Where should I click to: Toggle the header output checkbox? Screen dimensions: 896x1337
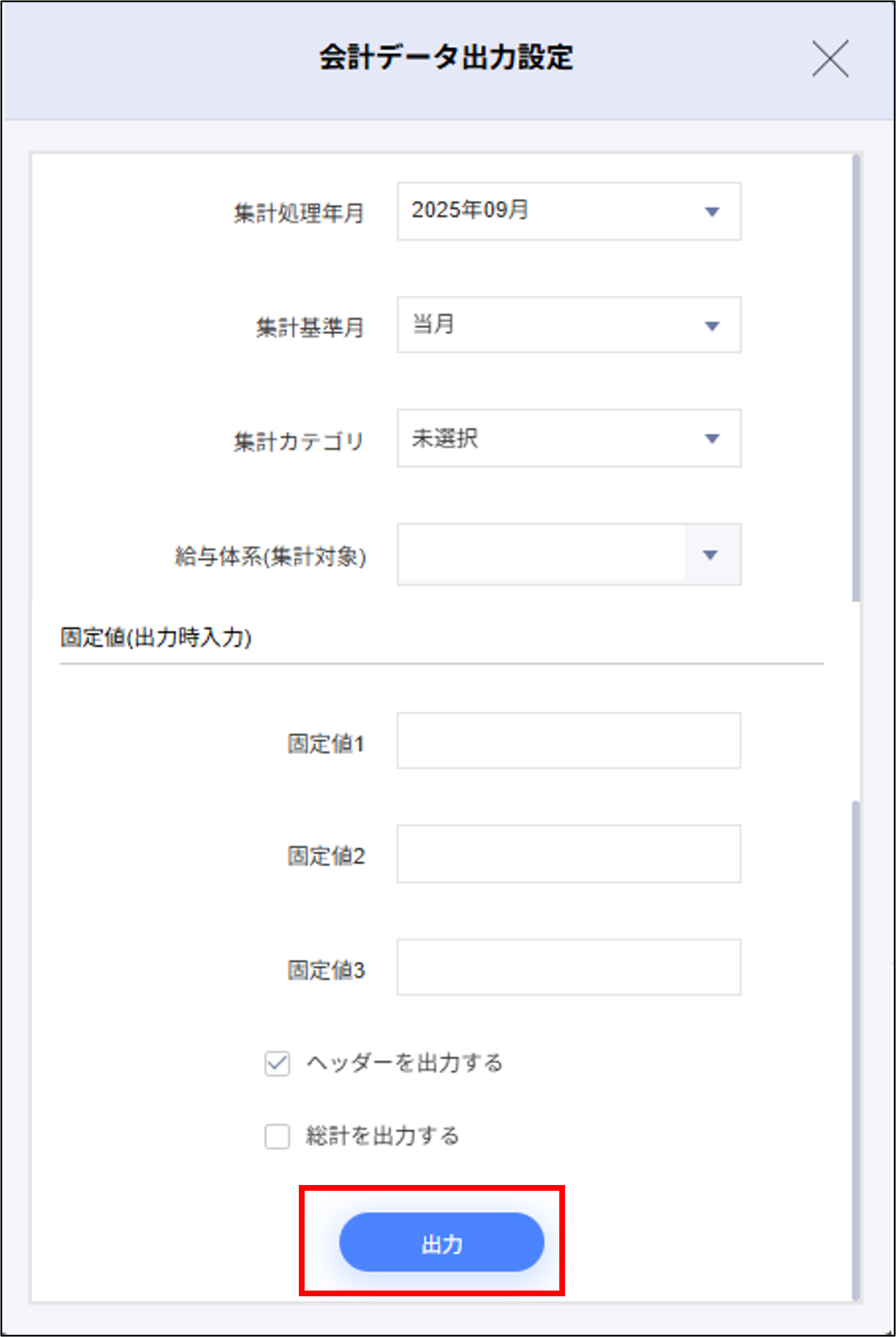tap(278, 1062)
